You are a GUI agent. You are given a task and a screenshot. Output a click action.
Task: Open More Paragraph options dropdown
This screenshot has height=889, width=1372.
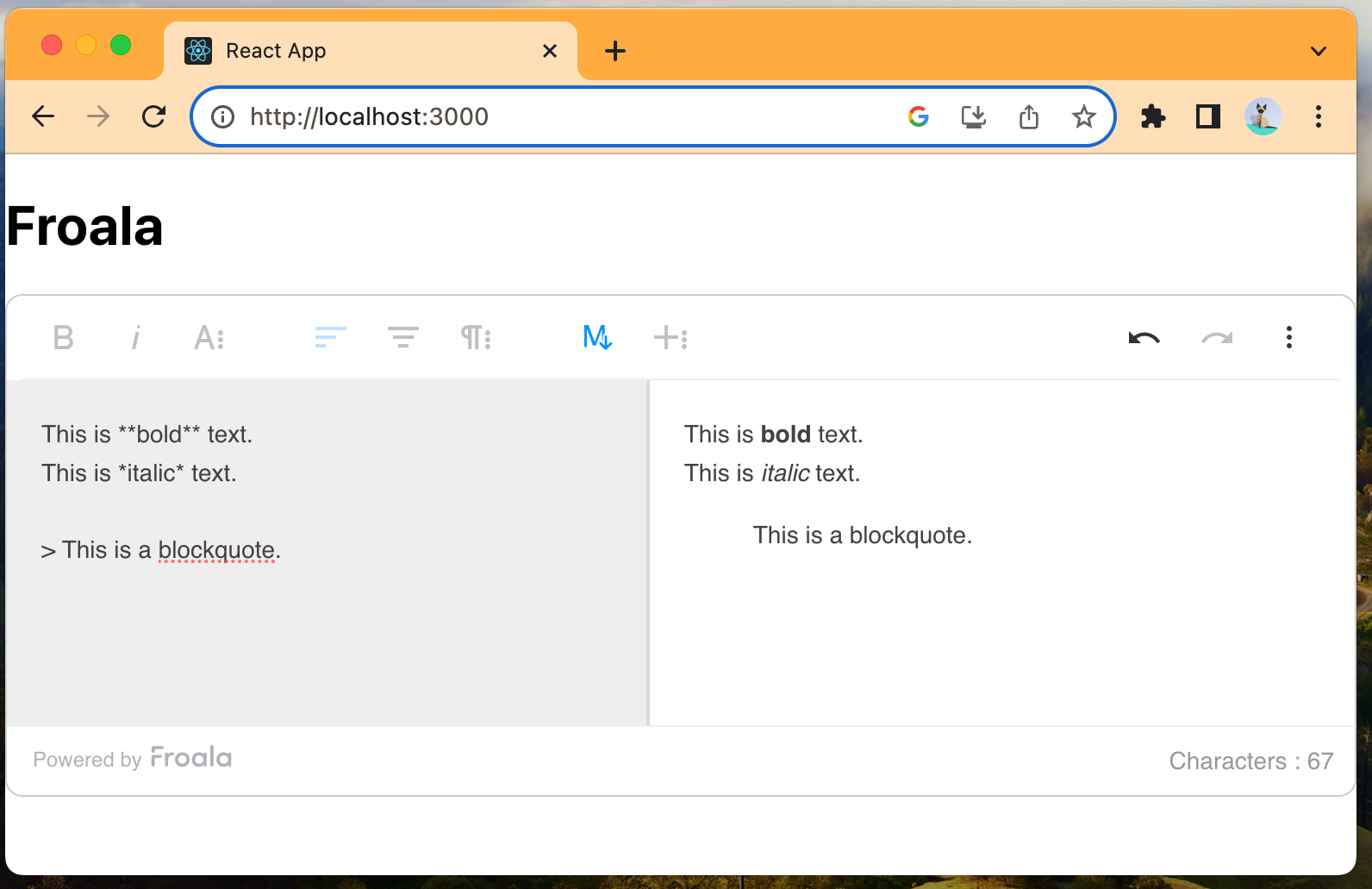(x=475, y=337)
